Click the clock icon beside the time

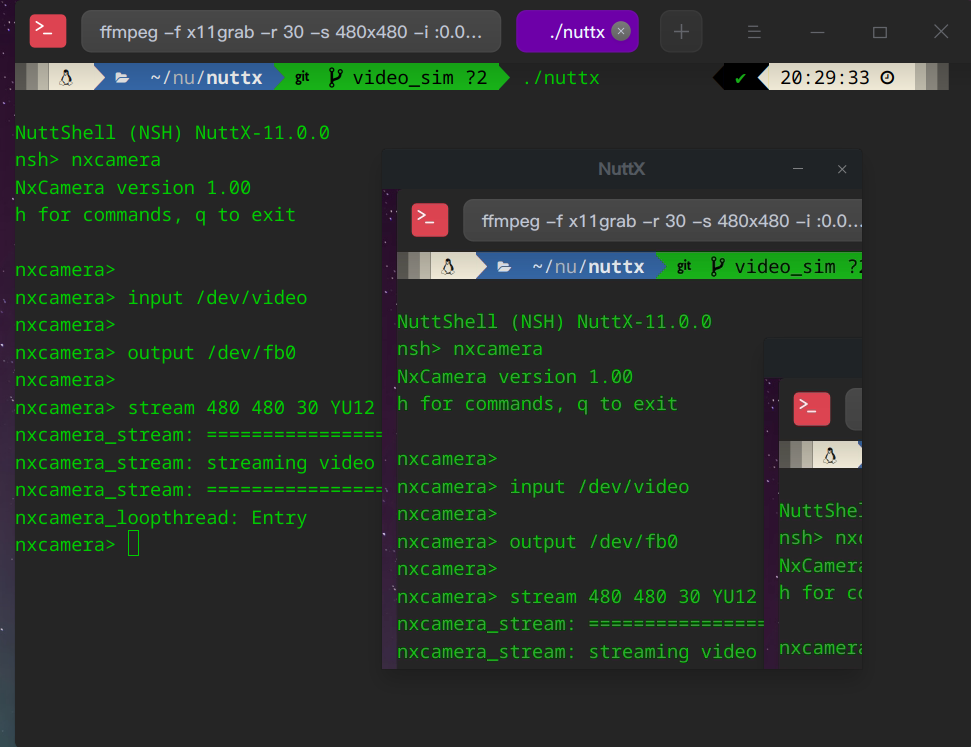tap(887, 77)
